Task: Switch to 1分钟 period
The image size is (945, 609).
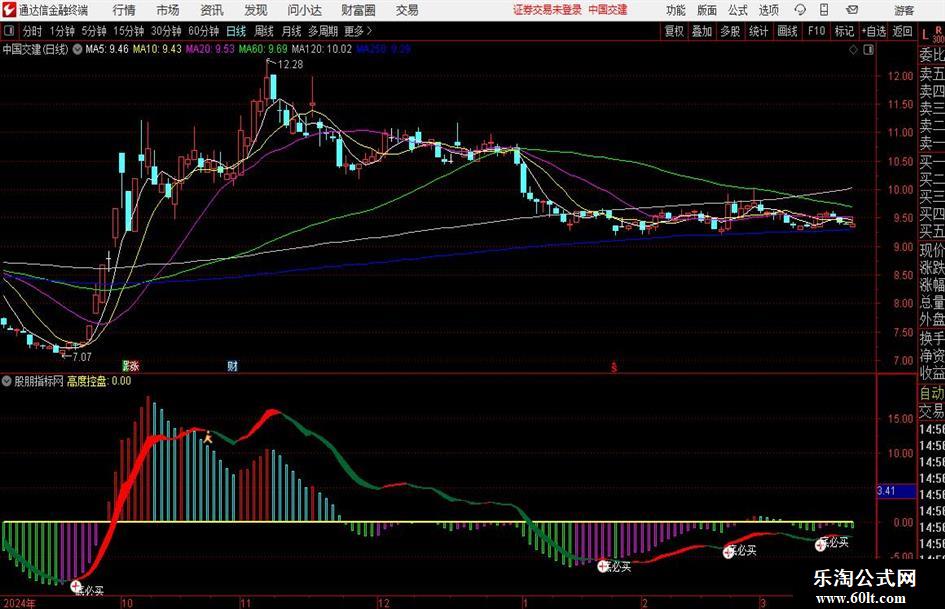Action: [62, 31]
